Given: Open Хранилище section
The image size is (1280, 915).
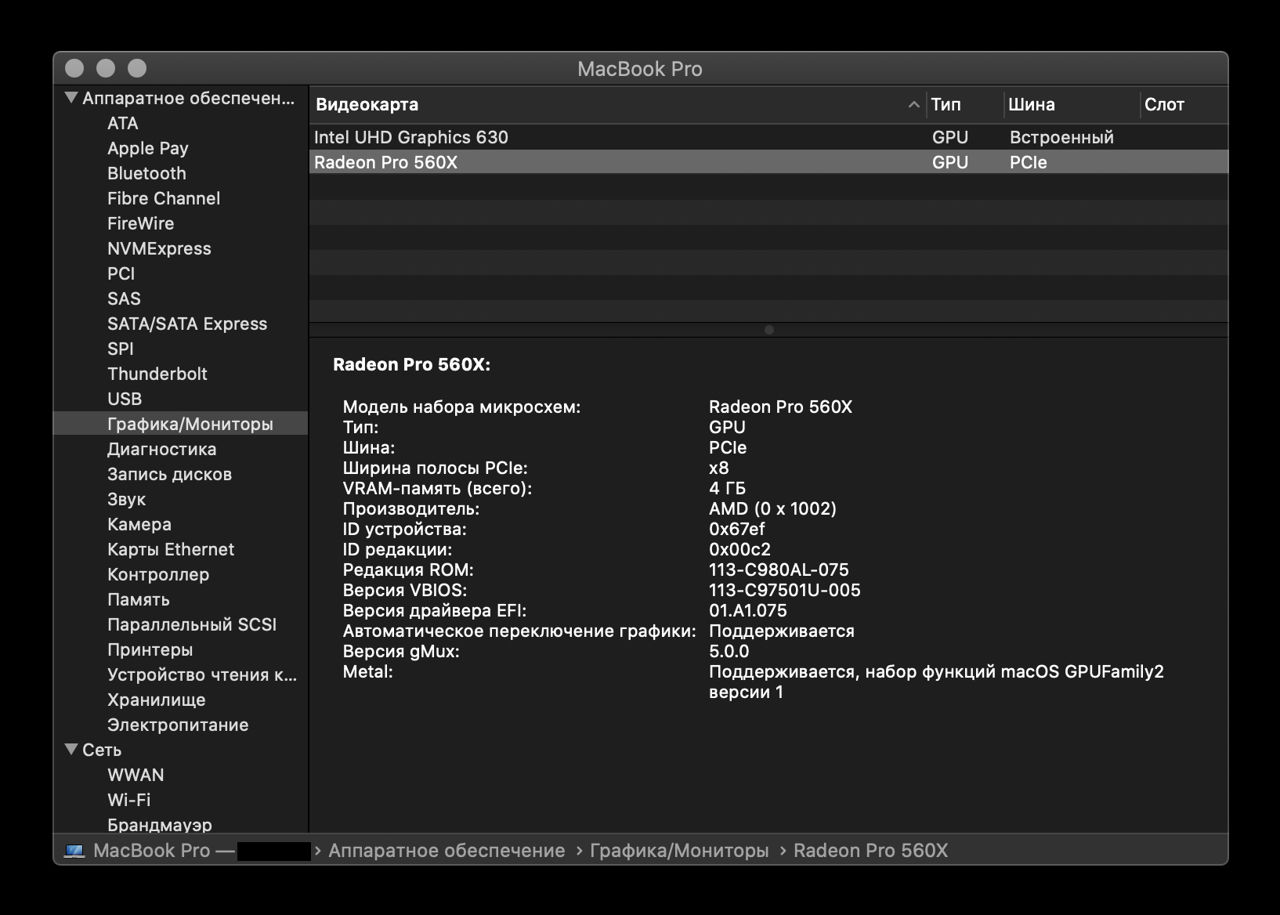Looking at the screenshot, I should [157, 699].
